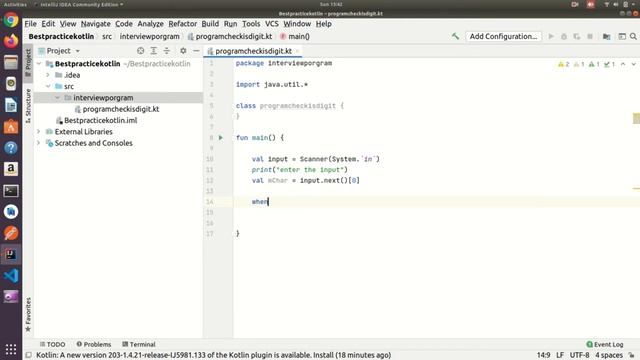This screenshot has height=360, width=640.
Task: Click the LF line separator status item
Action: (560, 355)
